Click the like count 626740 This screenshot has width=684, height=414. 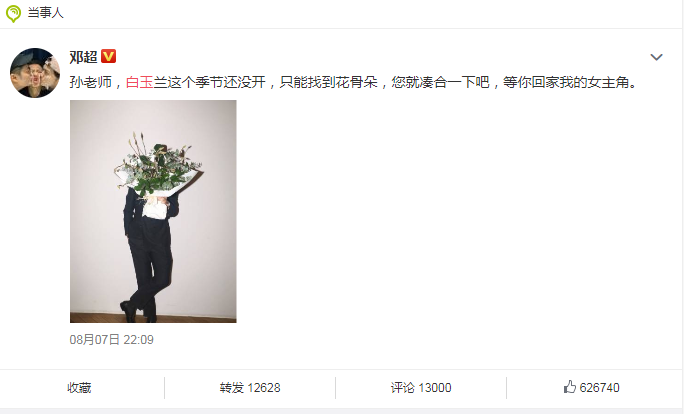599,387
